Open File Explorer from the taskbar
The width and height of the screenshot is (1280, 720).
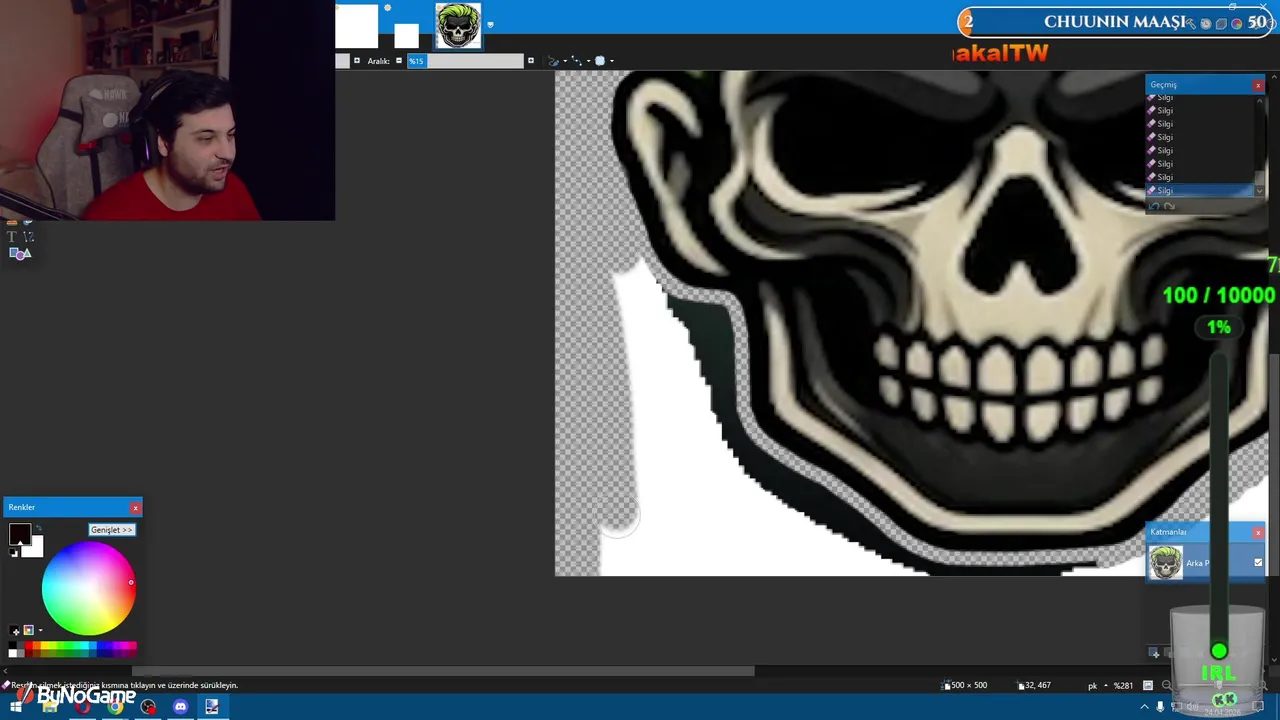[x=50, y=707]
